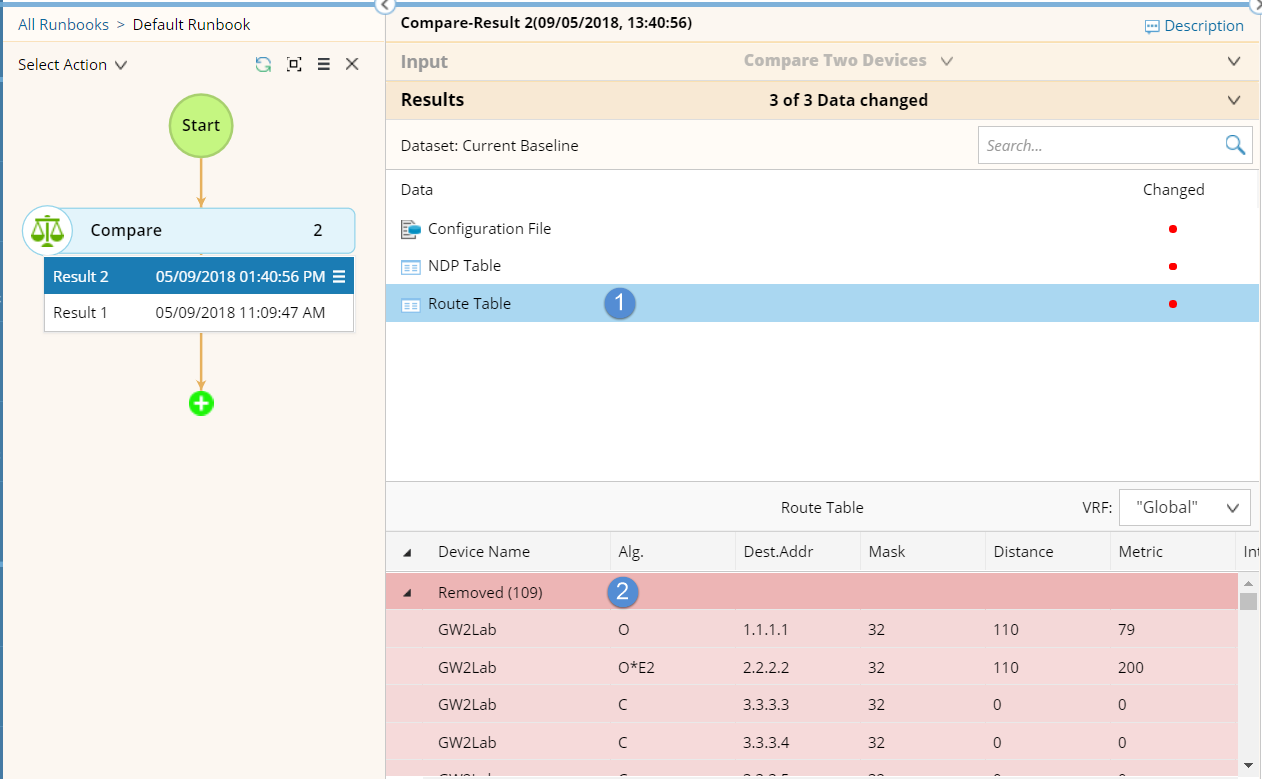Collapse the Removed (109) group
Screen dimensions: 1262x779
click(407, 592)
